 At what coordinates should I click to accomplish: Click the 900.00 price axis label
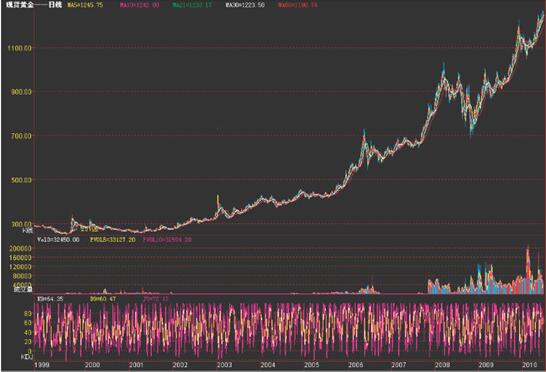coord(21,92)
